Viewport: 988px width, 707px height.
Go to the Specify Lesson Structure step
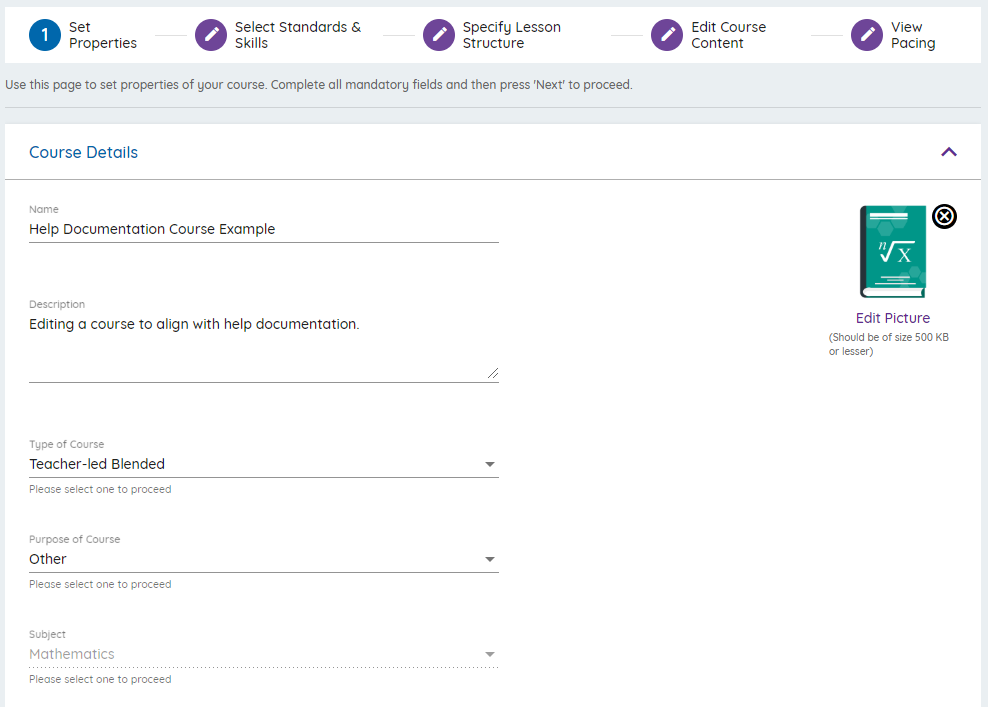click(492, 35)
